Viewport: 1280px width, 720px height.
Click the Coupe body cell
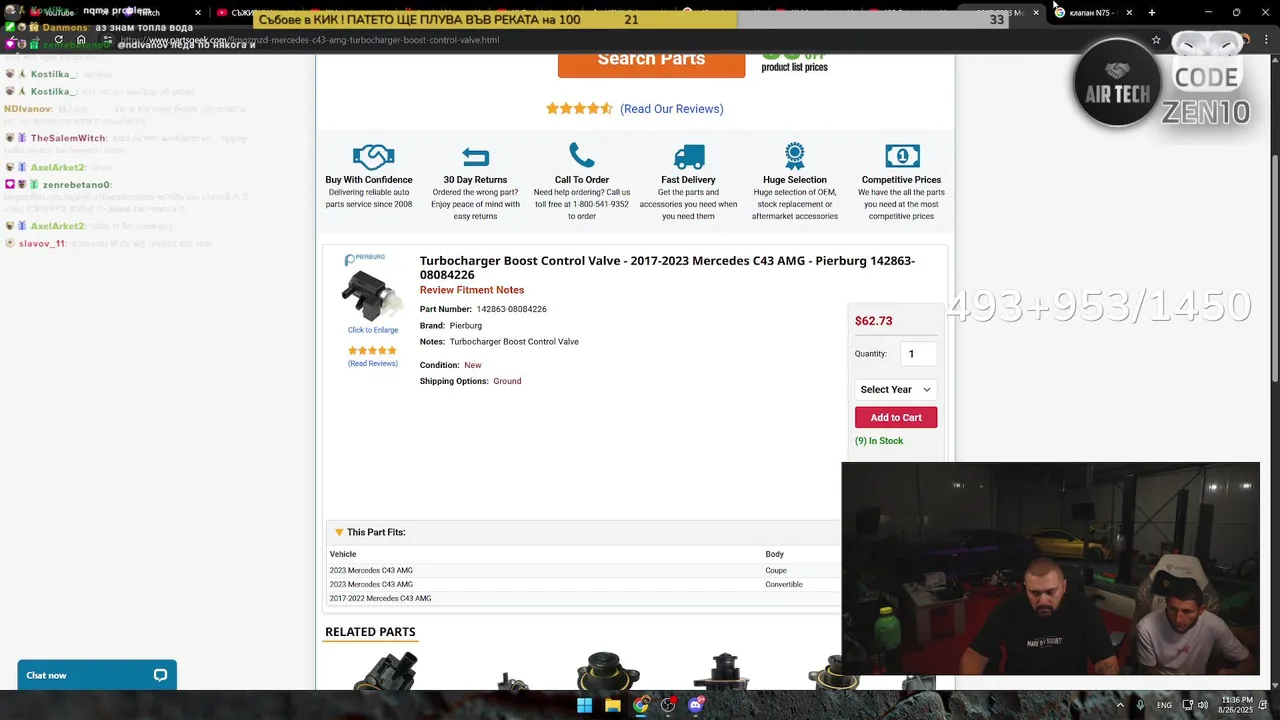click(x=776, y=570)
